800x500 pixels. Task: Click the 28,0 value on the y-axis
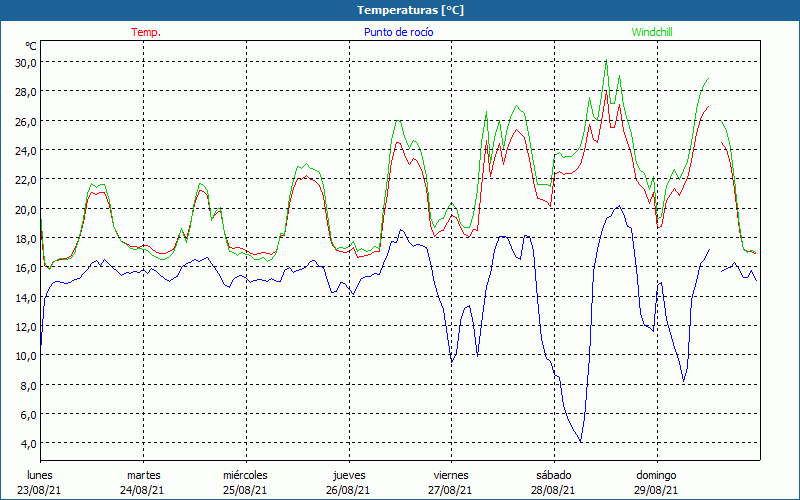(26, 92)
